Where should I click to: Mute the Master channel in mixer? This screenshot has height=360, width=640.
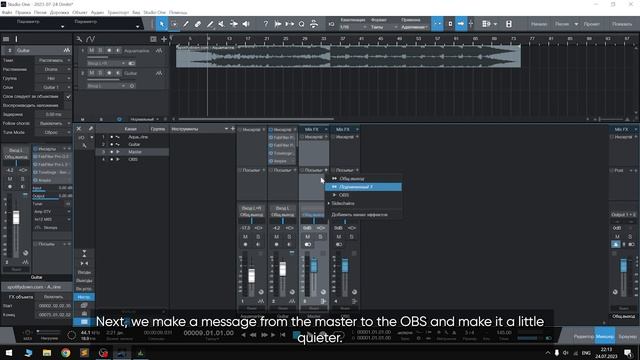click(308, 236)
